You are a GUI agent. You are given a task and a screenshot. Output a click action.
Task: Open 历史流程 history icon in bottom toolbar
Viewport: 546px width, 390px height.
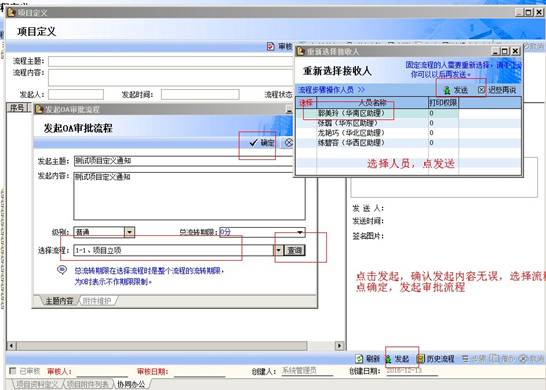click(421, 359)
